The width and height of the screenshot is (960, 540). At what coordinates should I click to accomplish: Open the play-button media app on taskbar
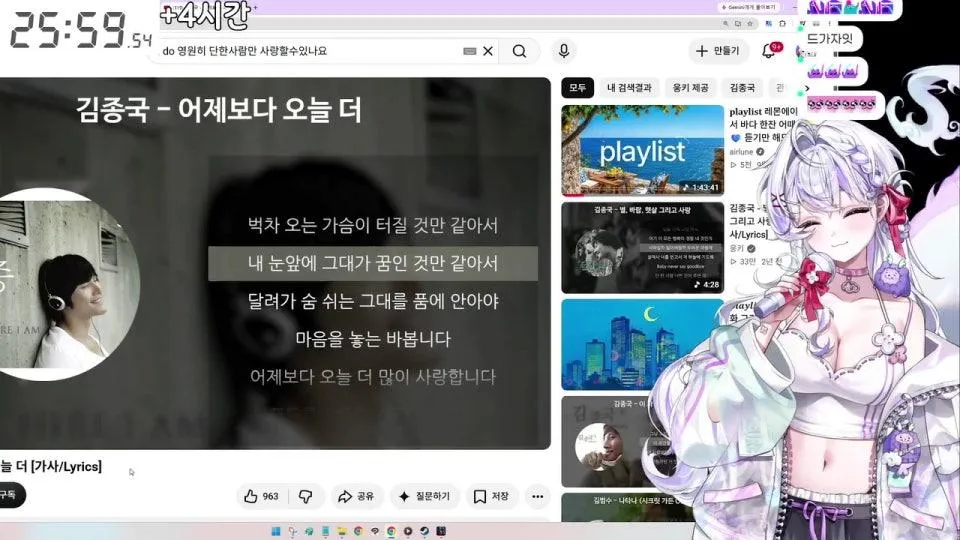[408, 531]
